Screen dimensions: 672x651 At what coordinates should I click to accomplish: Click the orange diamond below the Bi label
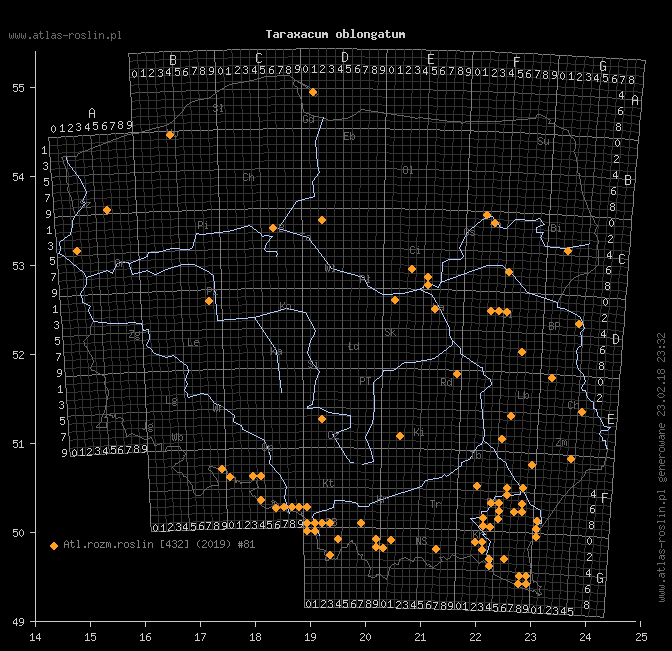click(568, 251)
